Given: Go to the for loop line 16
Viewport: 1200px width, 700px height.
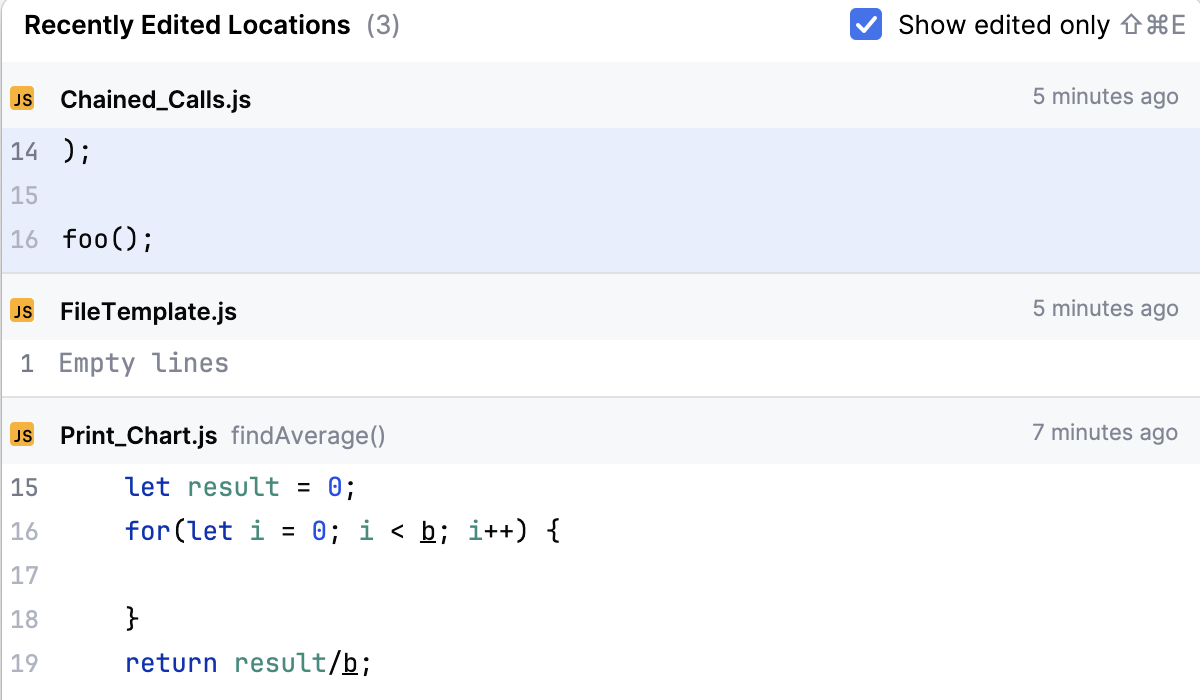Looking at the screenshot, I should pyautogui.click(x=342, y=531).
